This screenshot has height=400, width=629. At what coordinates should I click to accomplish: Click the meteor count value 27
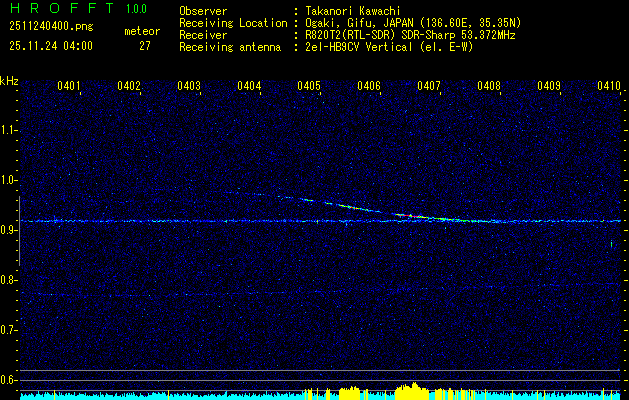[145, 46]
